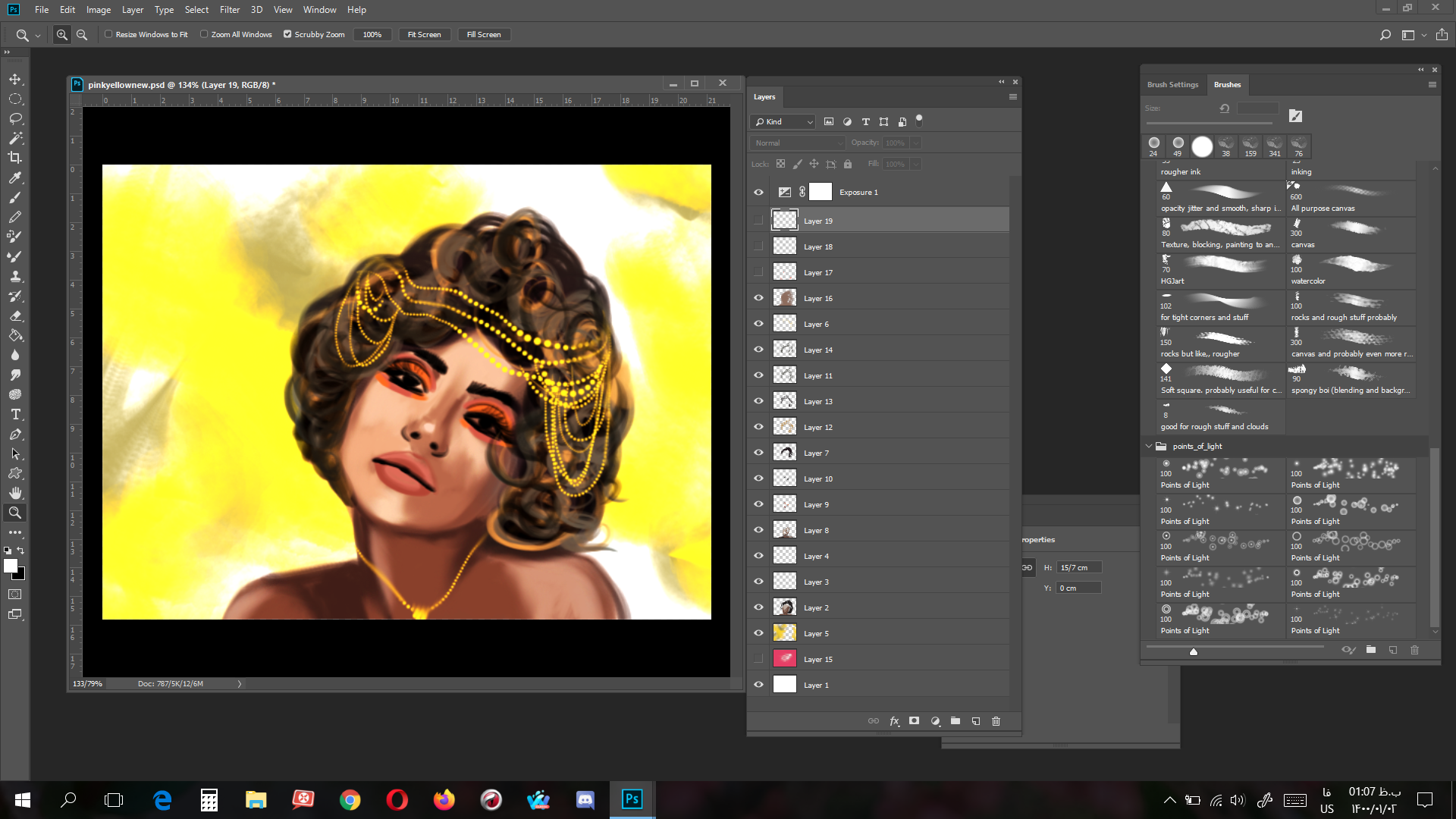Open the blend mode Normal dropdown
Viewport: 1456px width, 819px height.
(797, 143)
